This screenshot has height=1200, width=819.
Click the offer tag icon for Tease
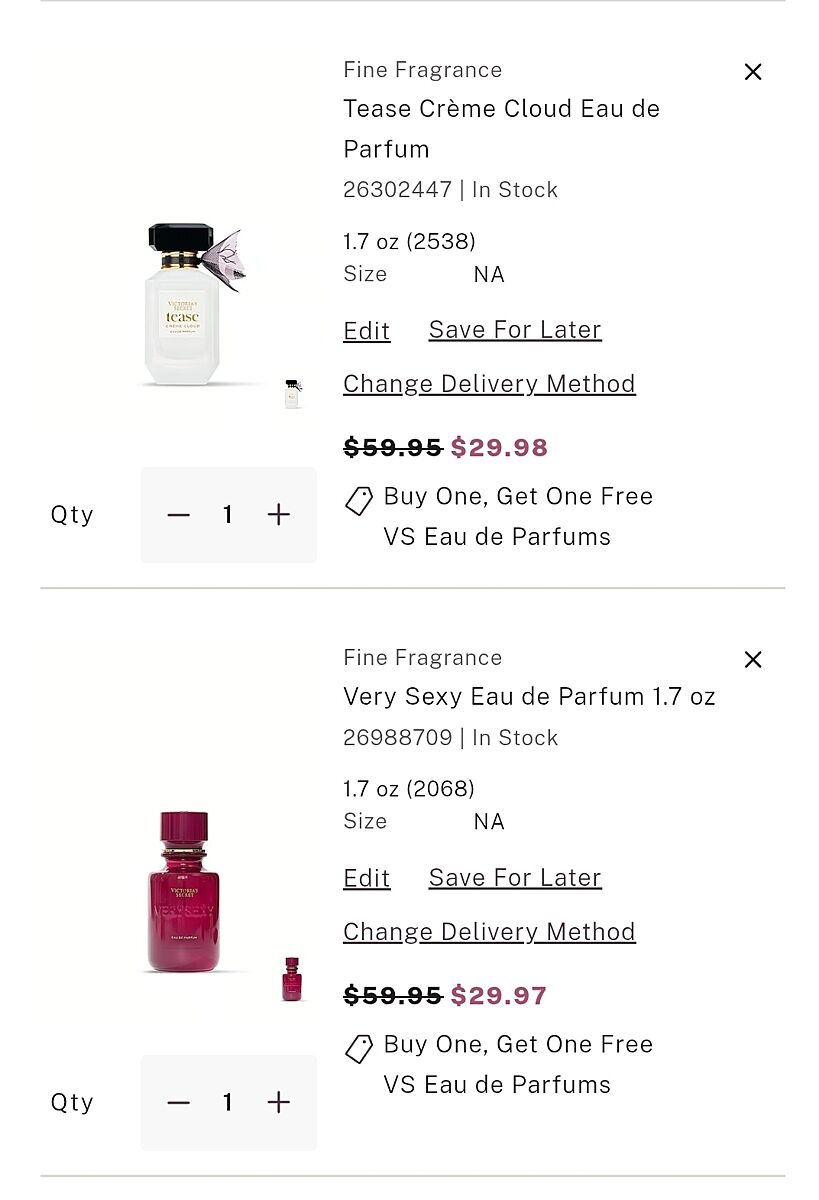click(x=359, y=501)
